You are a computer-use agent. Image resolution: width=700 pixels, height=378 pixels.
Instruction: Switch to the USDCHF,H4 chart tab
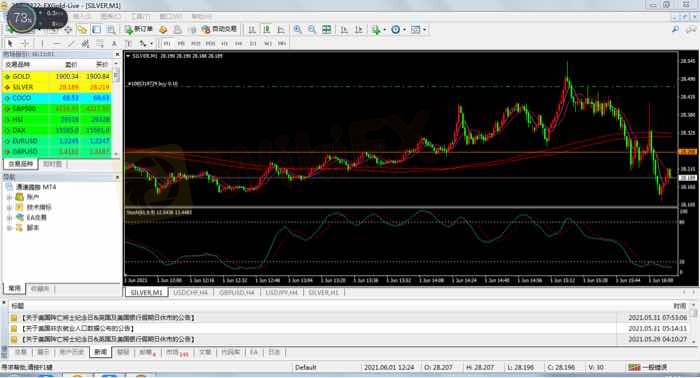190,292
